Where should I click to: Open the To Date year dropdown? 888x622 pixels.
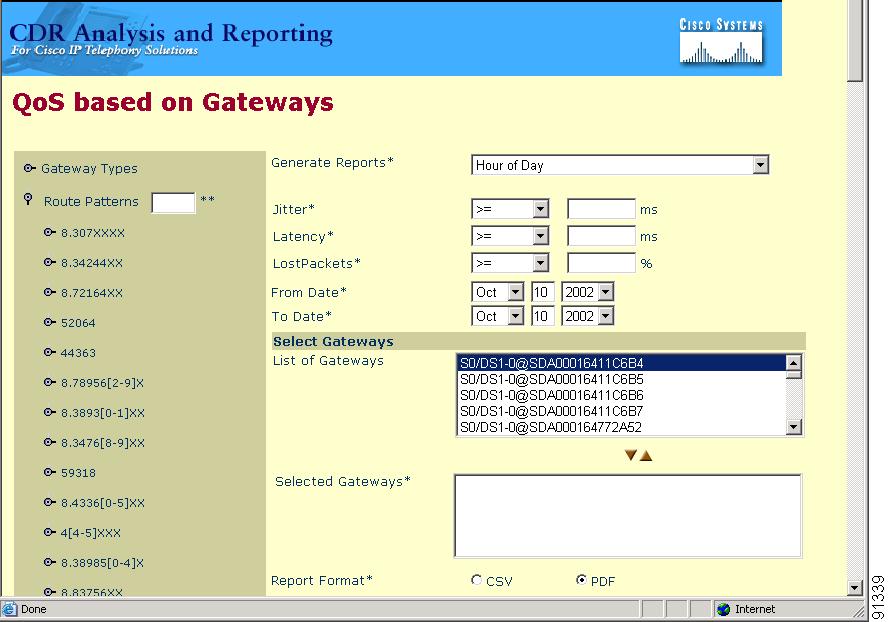[605, 316]
